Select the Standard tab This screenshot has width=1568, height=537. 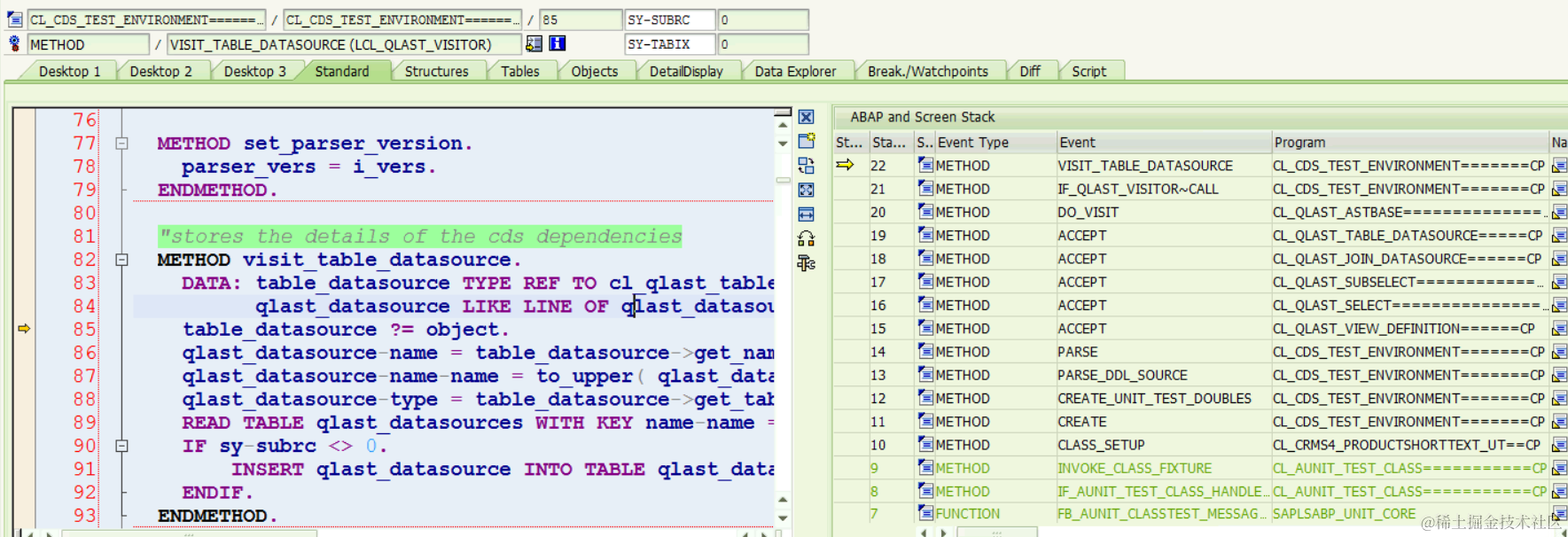342,72
